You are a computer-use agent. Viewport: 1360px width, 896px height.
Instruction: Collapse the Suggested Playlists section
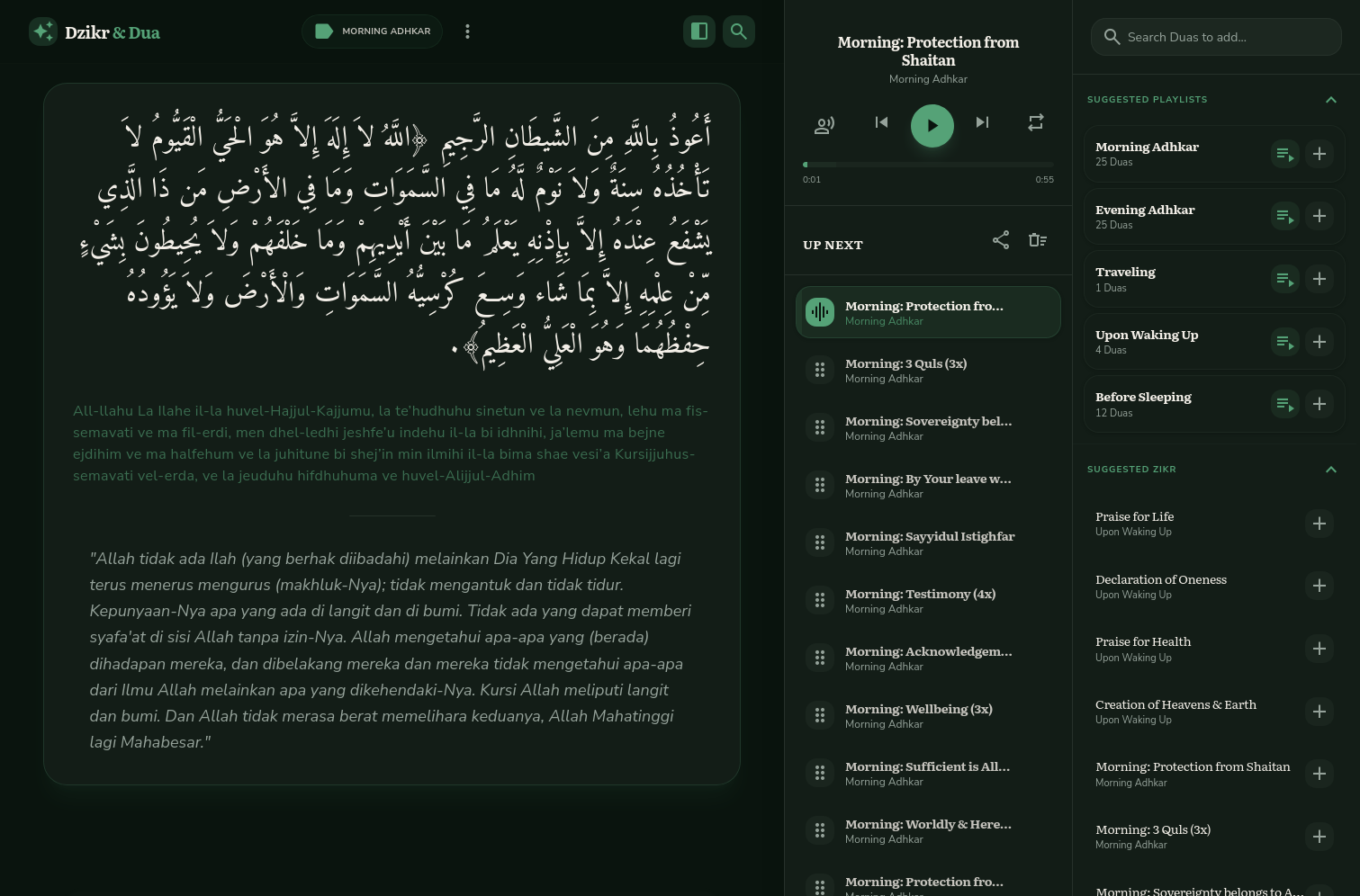click(x=1331, y=100)
